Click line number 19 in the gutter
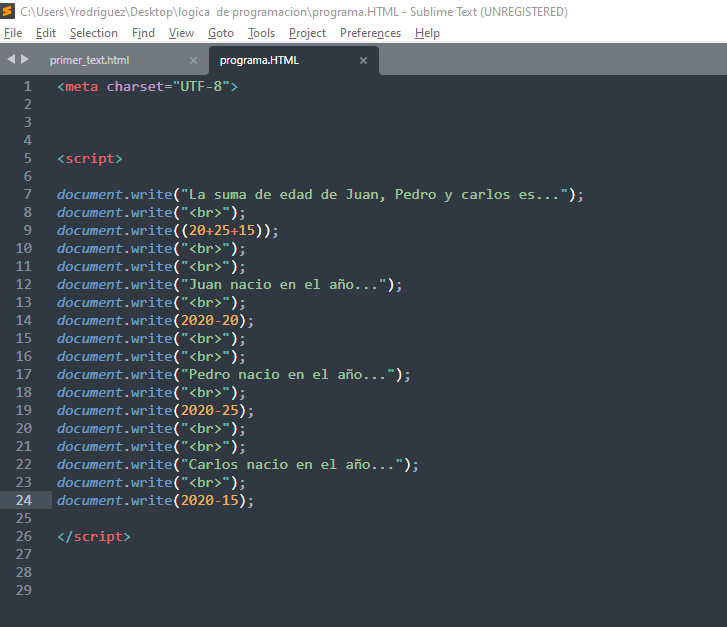727x627 pixels. (x=24, y=410)
